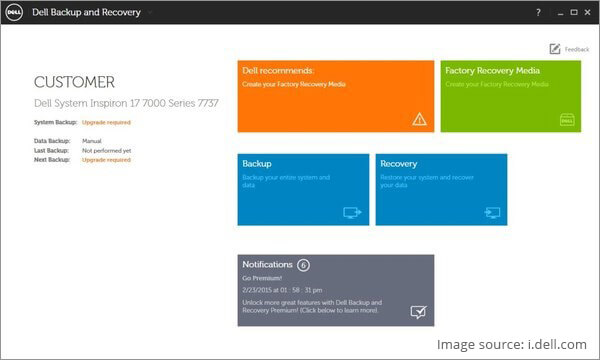
Task: Click 'Dell System Inspiron 17 7000 Series 7737' text
Action: [x=126, y=103]
